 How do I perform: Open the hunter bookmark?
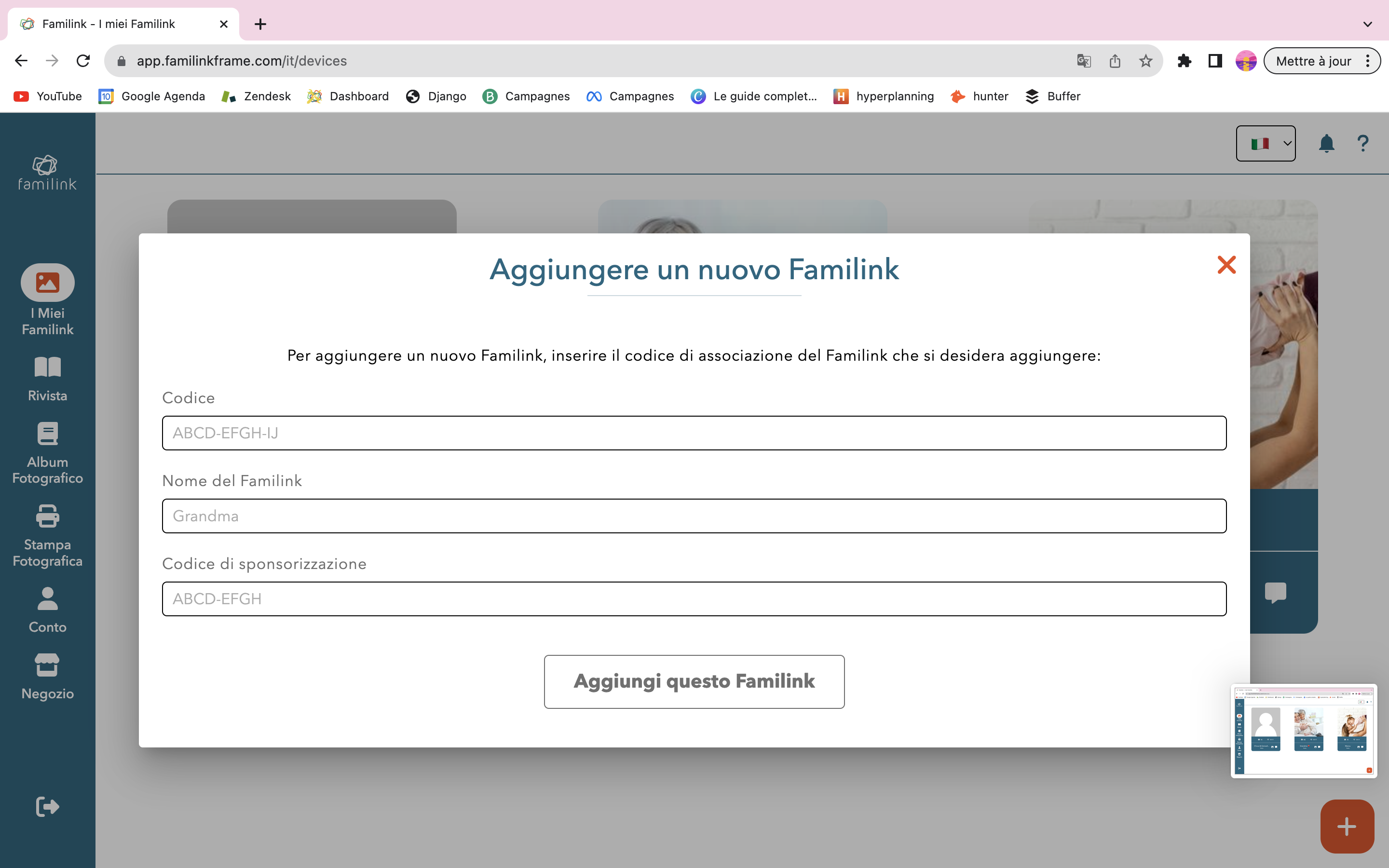979,96
